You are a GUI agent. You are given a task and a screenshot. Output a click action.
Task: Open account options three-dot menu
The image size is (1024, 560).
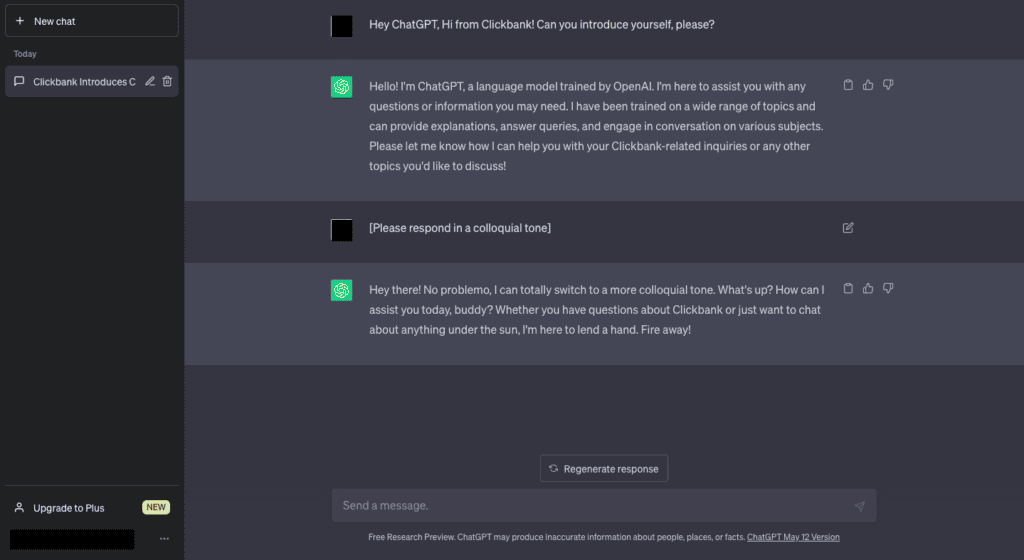click(x=165, y=539)
